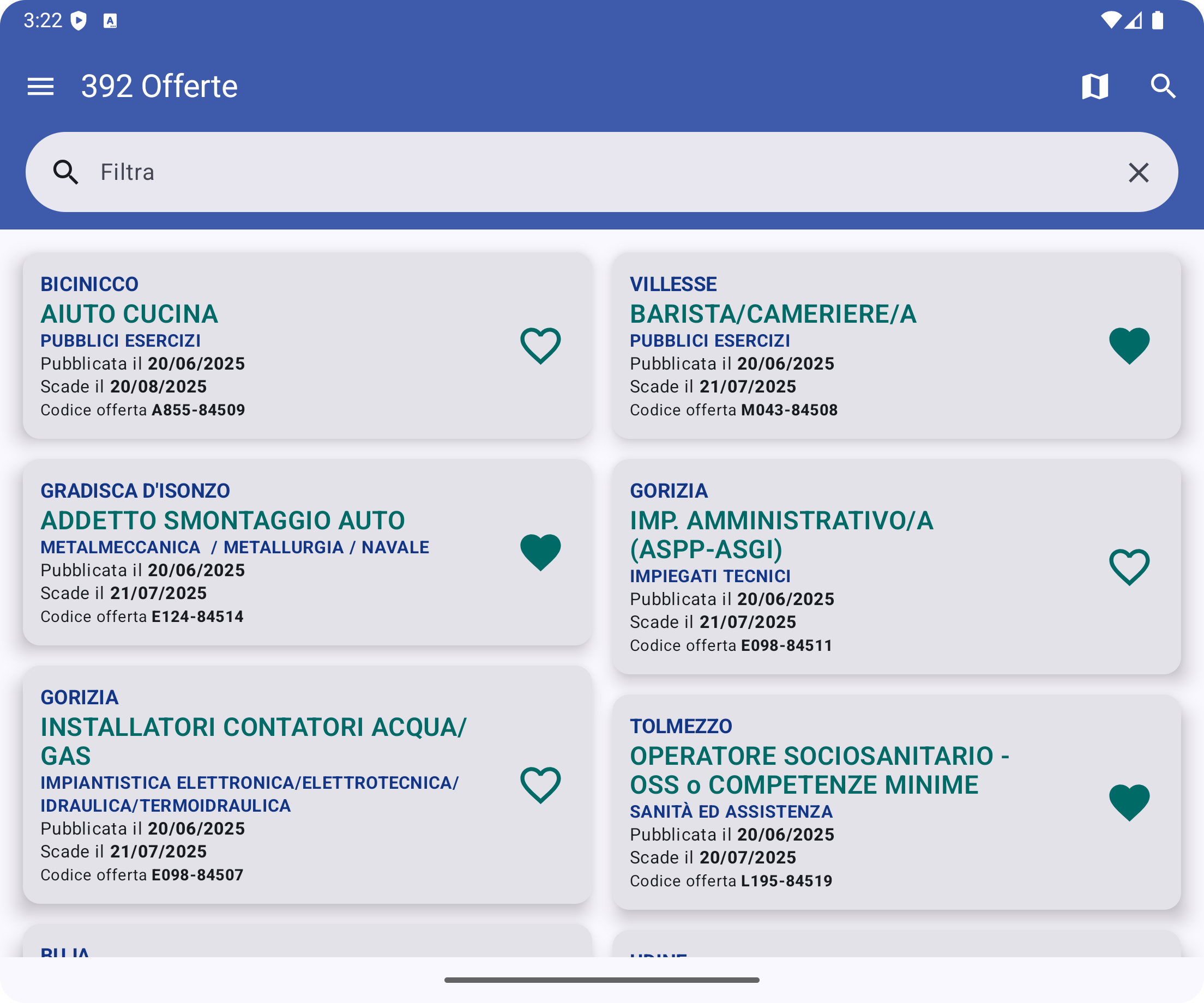Clear the filter field with X
The image size is (1204, 1003).
1138,172
